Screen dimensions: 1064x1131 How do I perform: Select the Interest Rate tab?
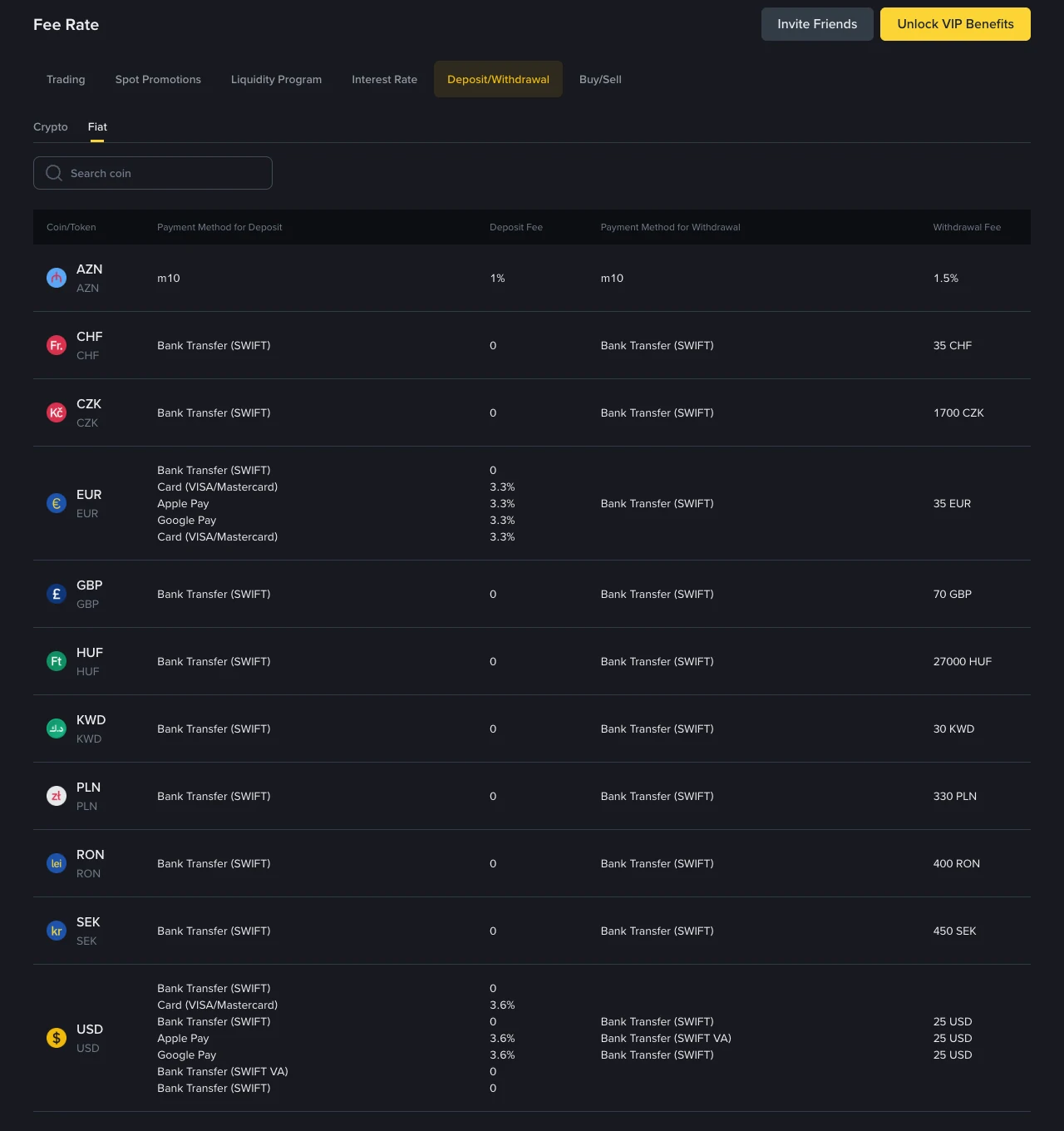[384, 79]
